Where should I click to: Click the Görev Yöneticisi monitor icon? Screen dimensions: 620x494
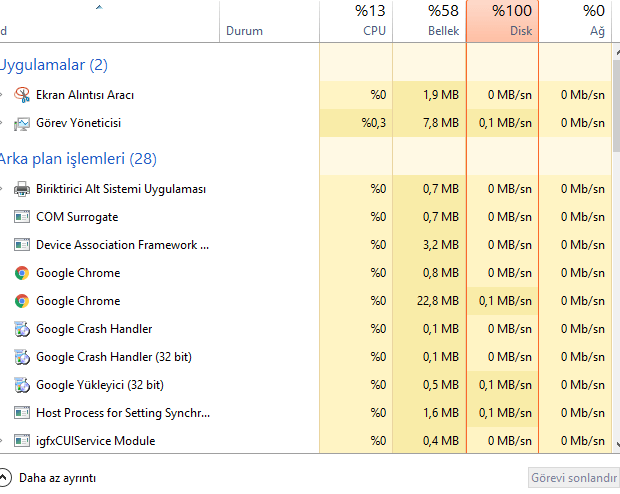(22, 123)
